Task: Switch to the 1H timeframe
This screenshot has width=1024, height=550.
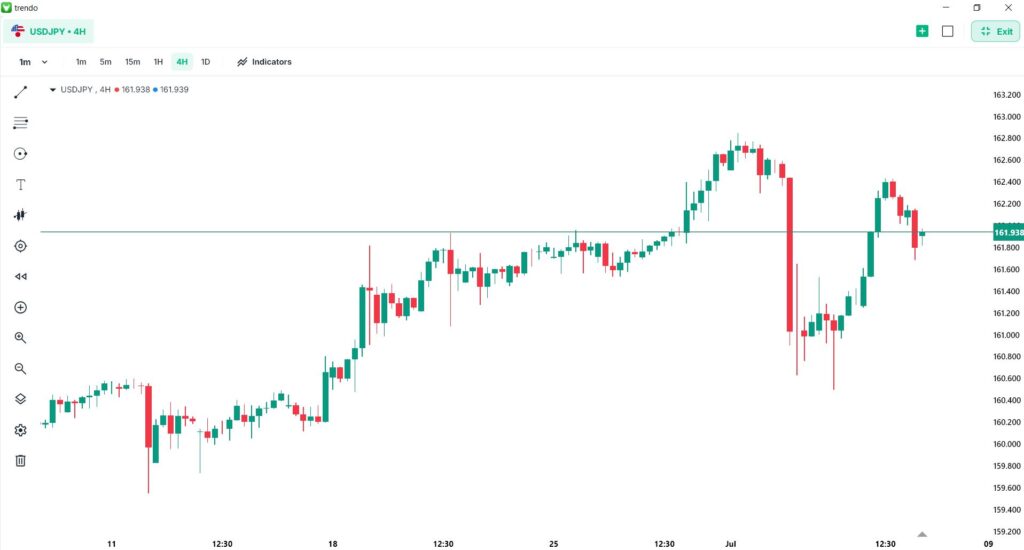Action: point(158,62)
